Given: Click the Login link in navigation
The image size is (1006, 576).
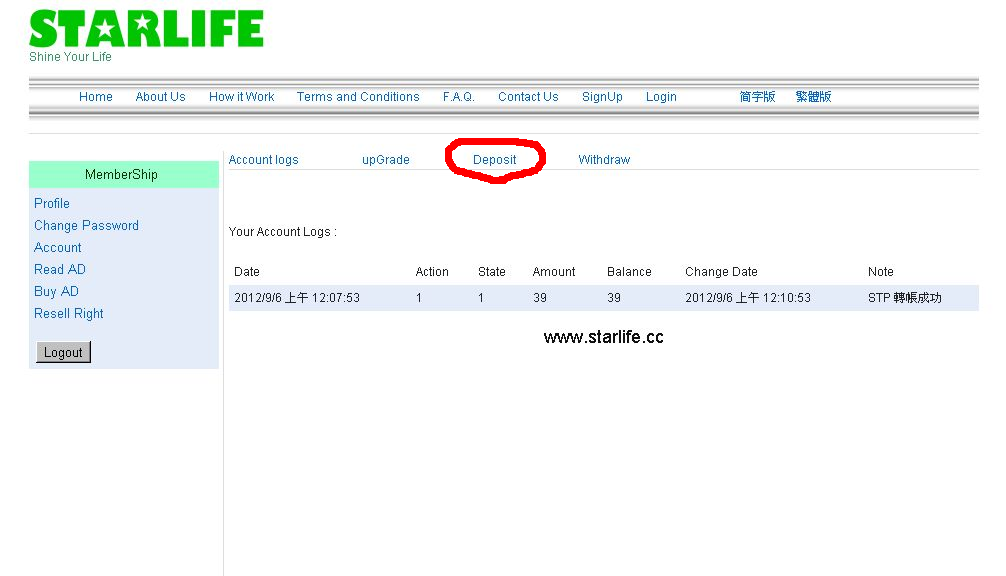Looking at the screenshot, I should pos(661,97).
